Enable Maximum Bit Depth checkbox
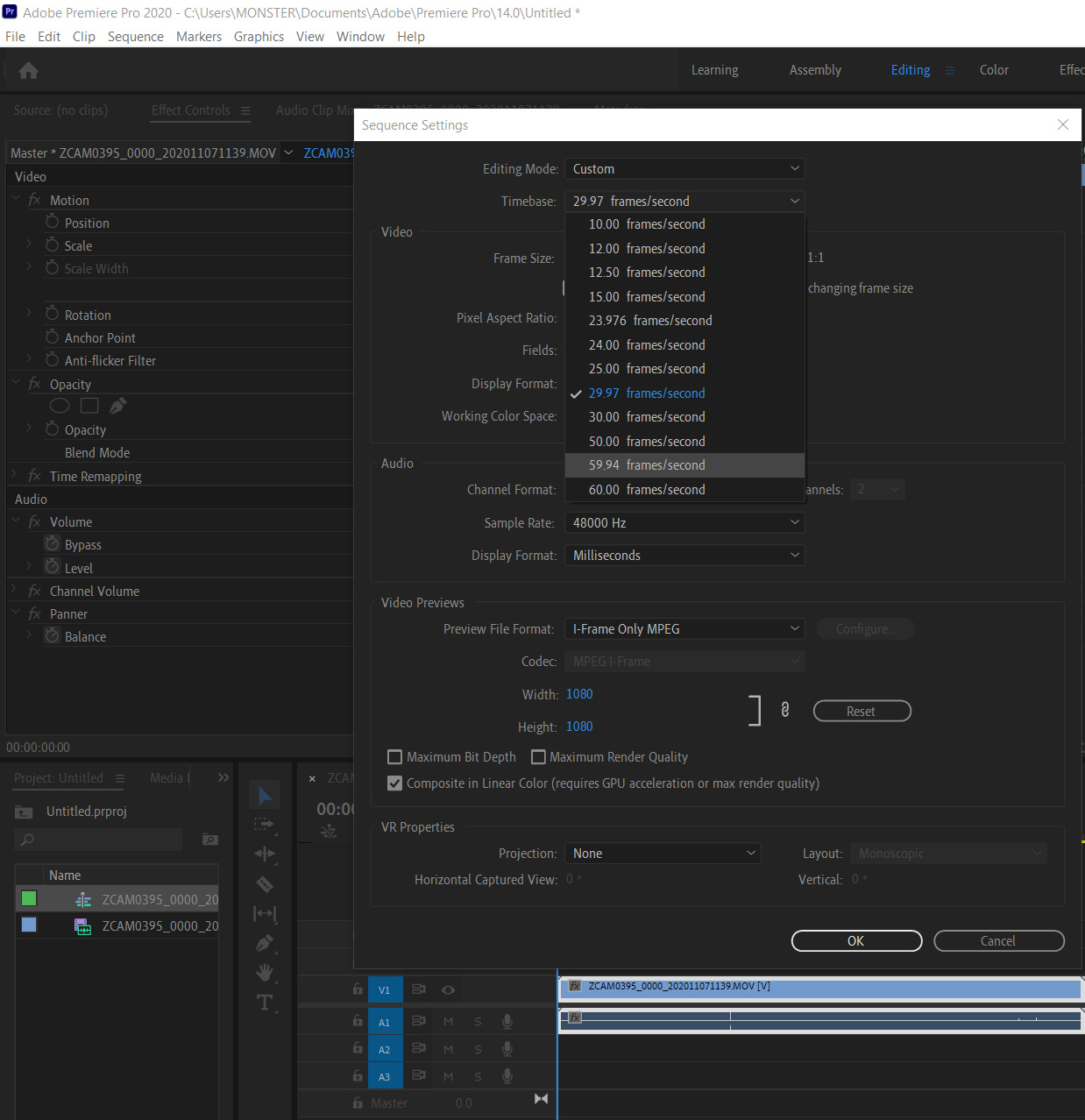This screenshot has height=1120, width=1085. pyautogui.click(x=395, y=757)
